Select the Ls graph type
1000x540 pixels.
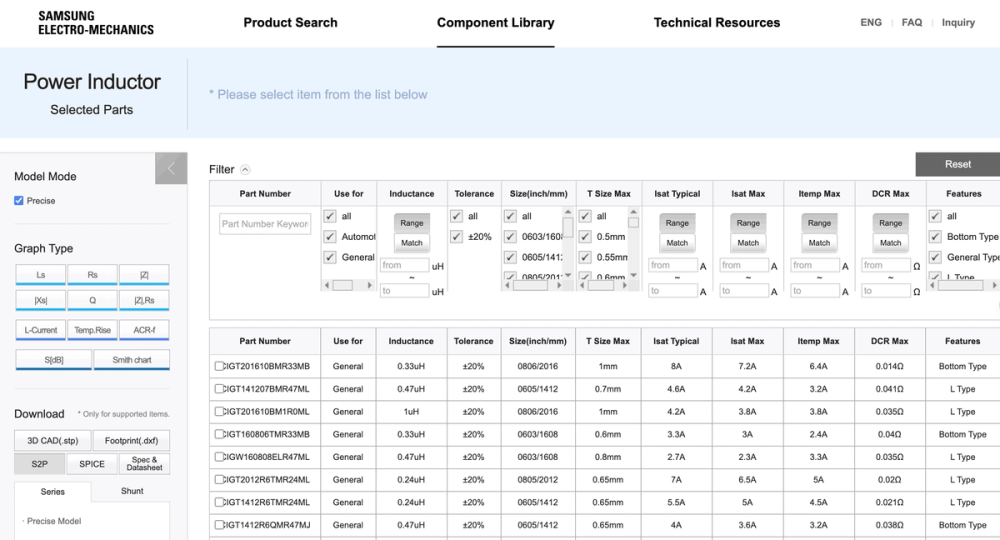click(x=40, y=275)
